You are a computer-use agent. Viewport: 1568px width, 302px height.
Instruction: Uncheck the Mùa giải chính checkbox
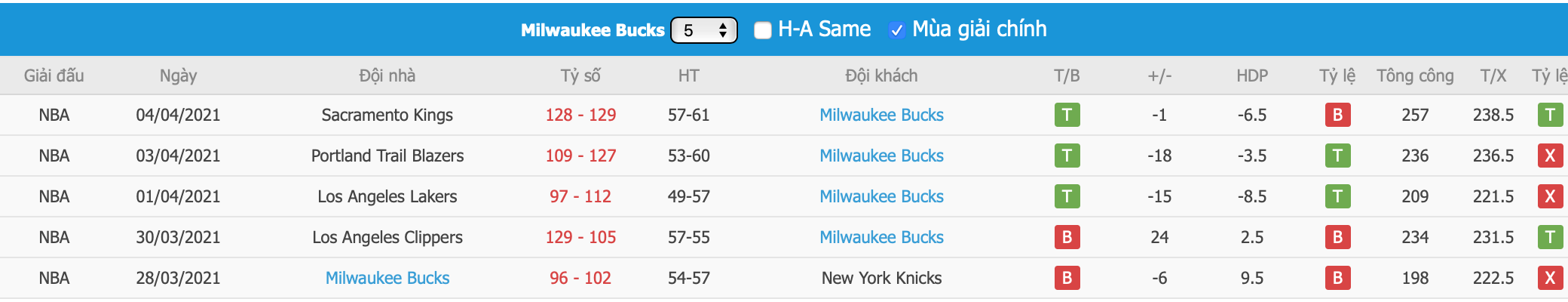(896, 30)
